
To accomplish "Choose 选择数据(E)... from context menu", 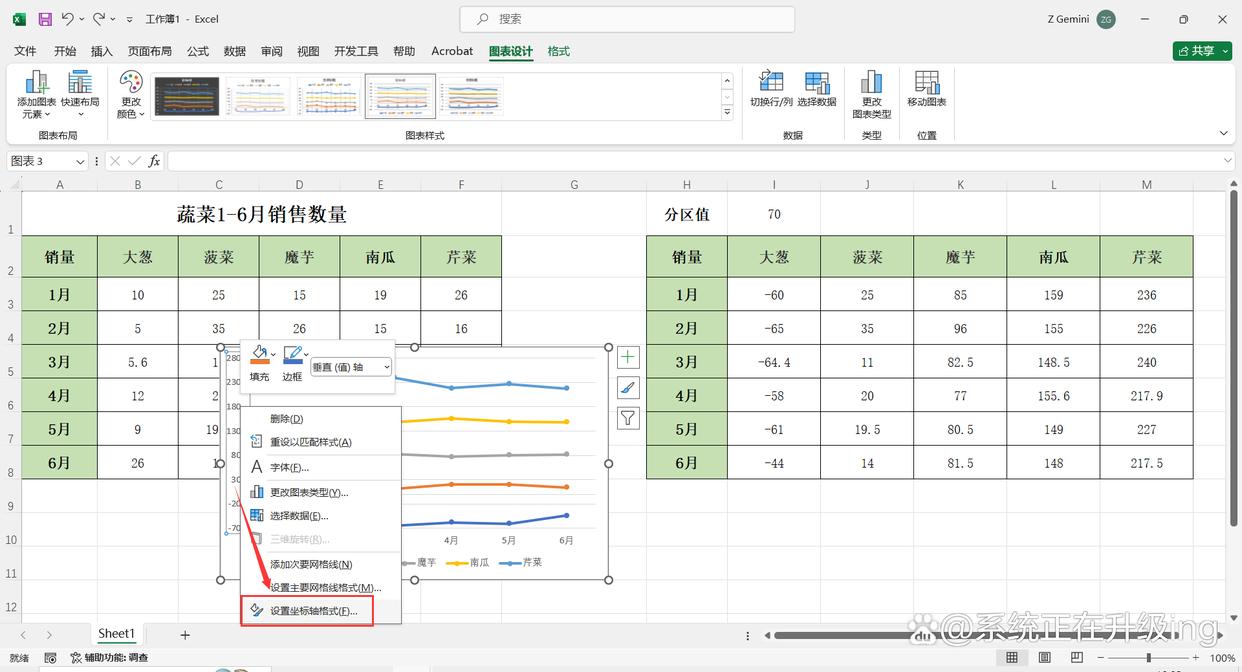I will pyautogui.click(x=321, y=516).
